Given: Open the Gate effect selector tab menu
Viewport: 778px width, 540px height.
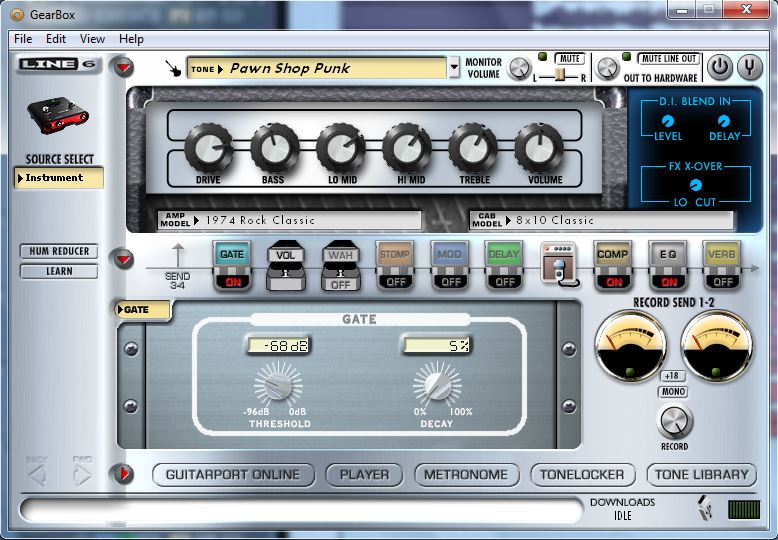Looking at the screenshot, I should [x=143, y=310].
